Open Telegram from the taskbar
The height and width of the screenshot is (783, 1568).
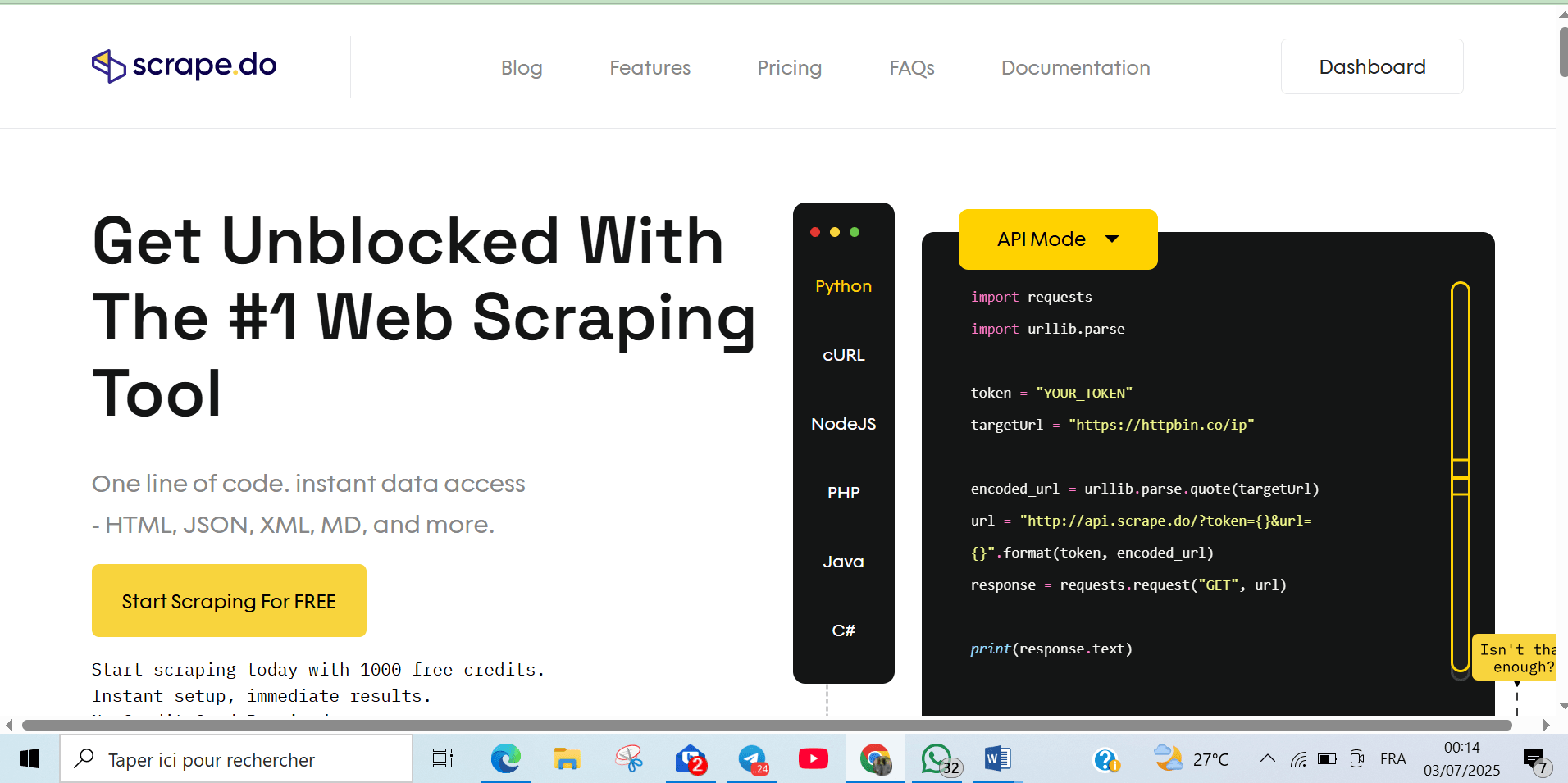click(x=752, y=759)
